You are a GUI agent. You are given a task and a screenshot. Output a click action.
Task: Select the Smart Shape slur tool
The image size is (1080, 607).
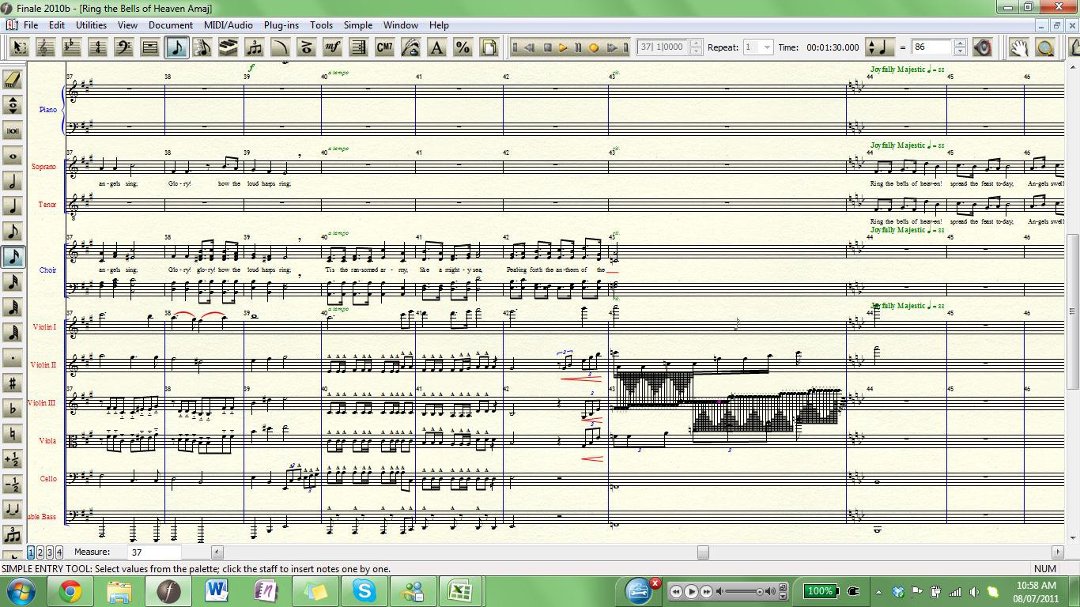(x=280, y=48)
